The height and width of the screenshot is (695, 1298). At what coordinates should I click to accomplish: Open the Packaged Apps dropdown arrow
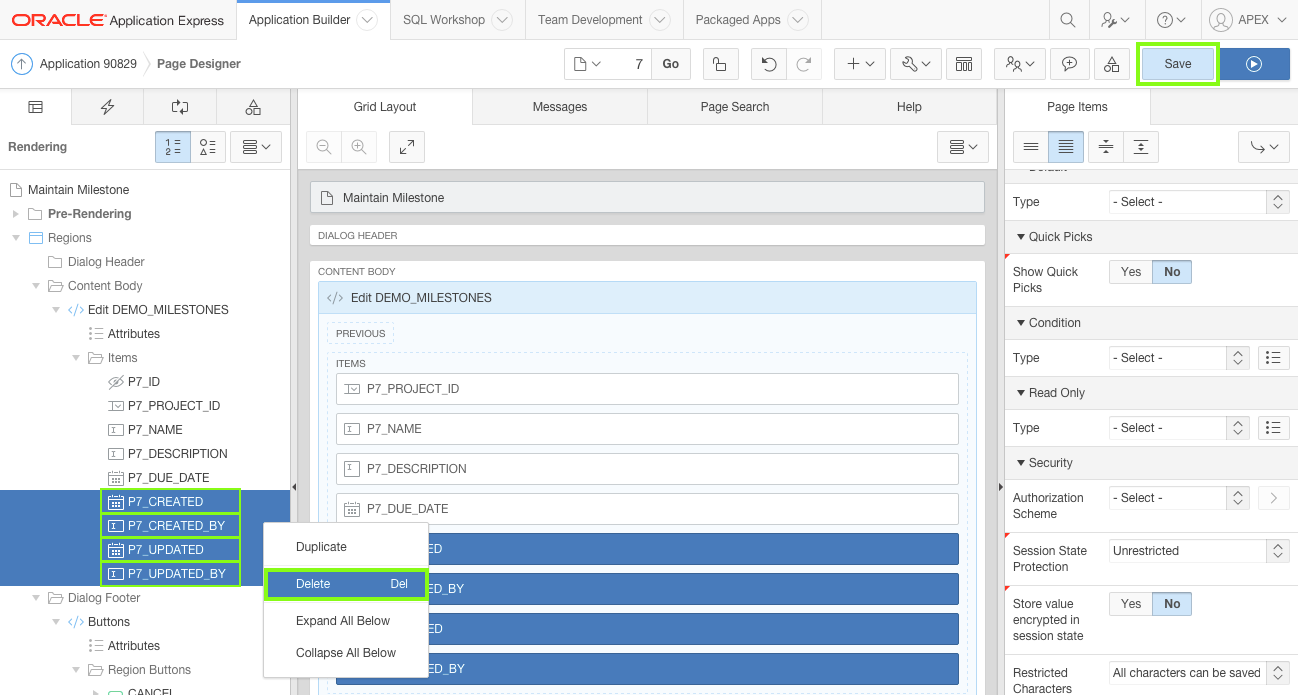pyautogui.click(x=798, y=20)
